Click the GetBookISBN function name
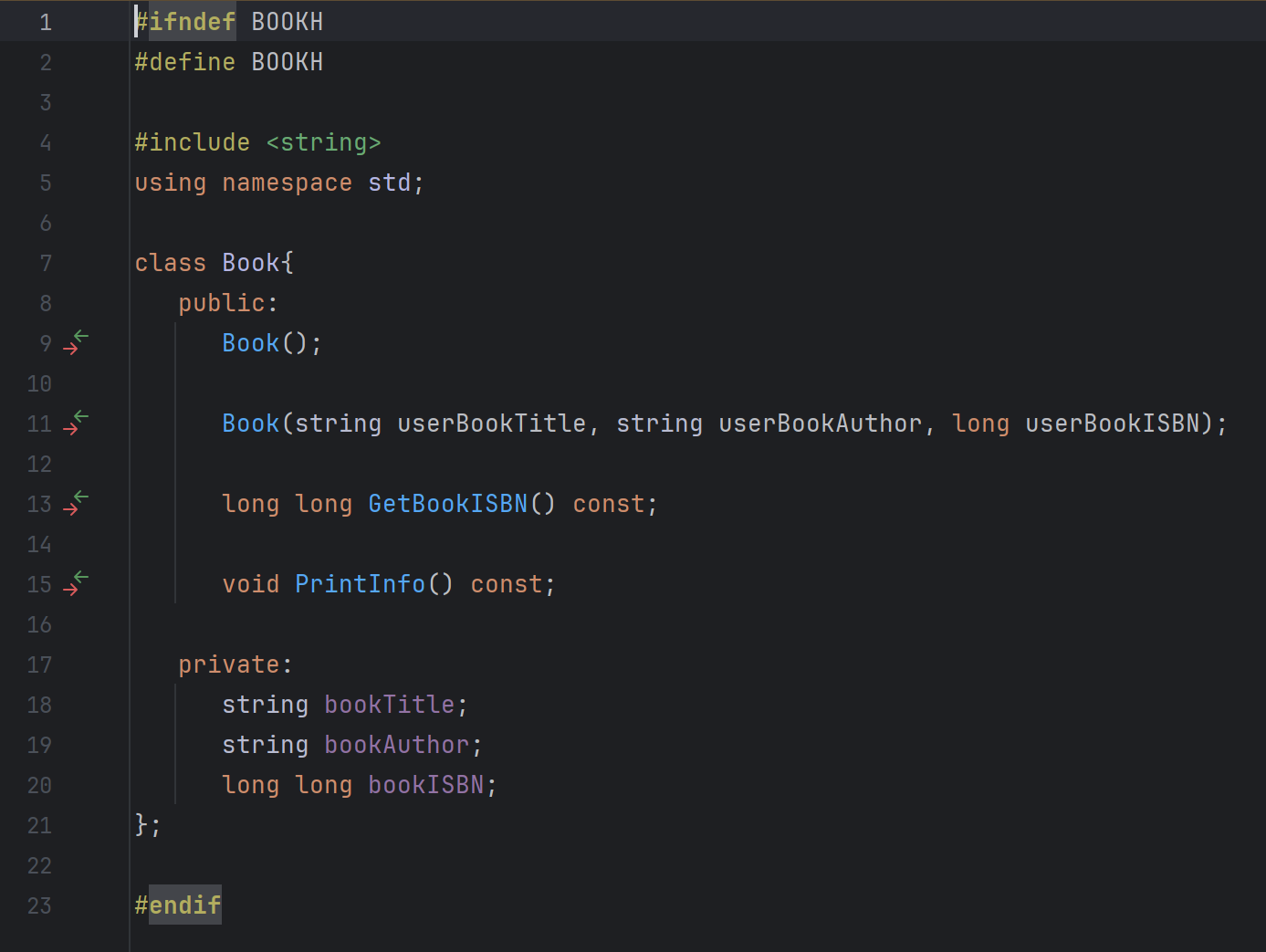Image resolution: width=1266 pixels, height=952 pixels. [x=447, y=503]
